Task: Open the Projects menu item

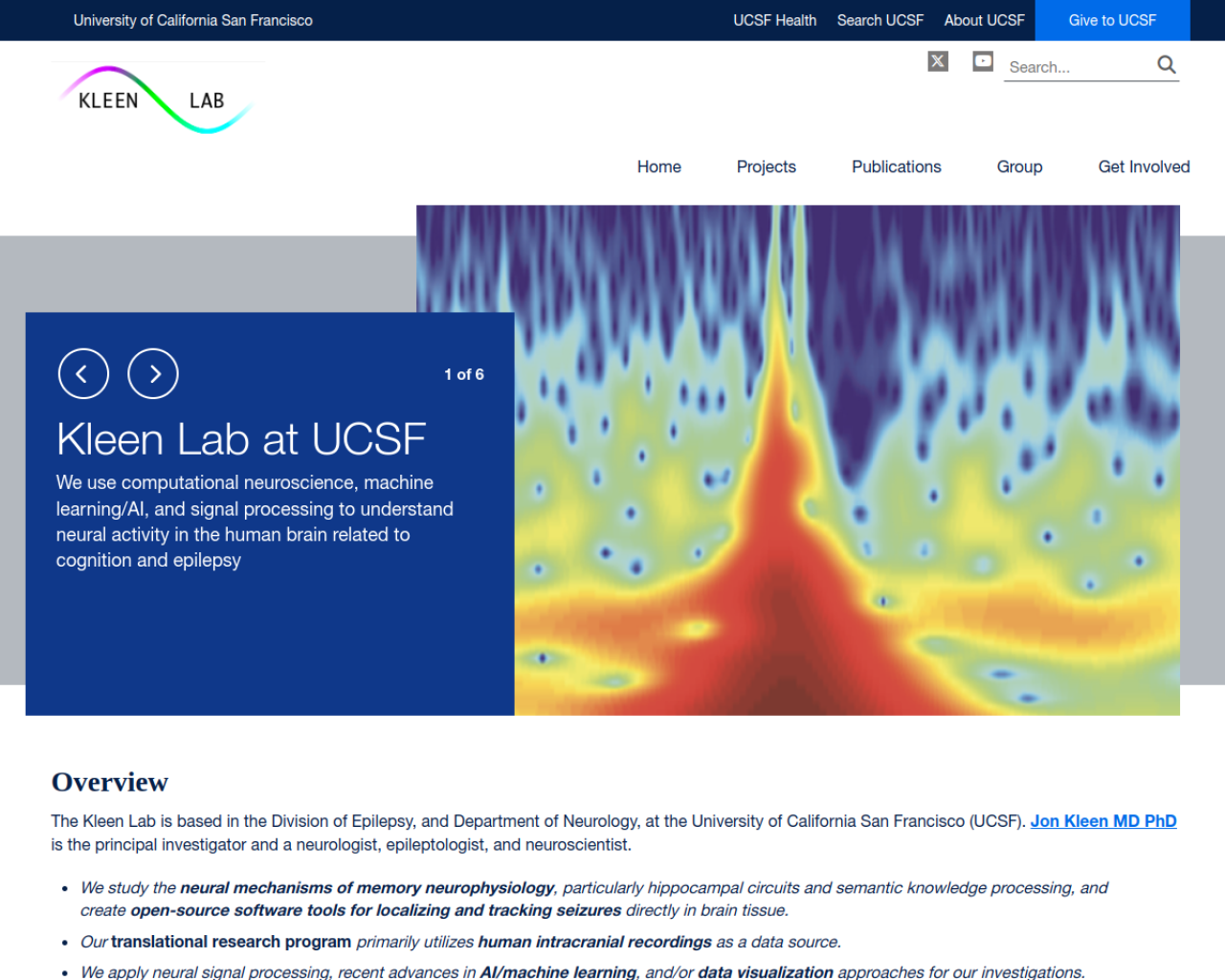Action: [767, 167]
